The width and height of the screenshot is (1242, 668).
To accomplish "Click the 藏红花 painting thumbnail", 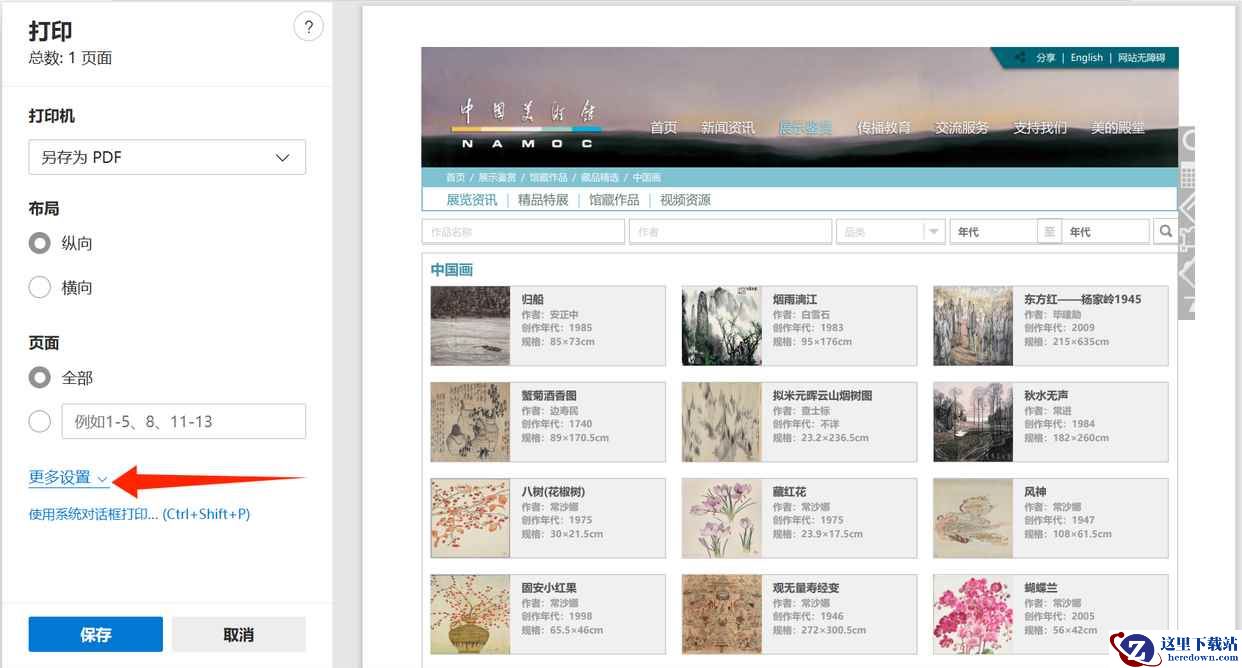I will 721,518.
